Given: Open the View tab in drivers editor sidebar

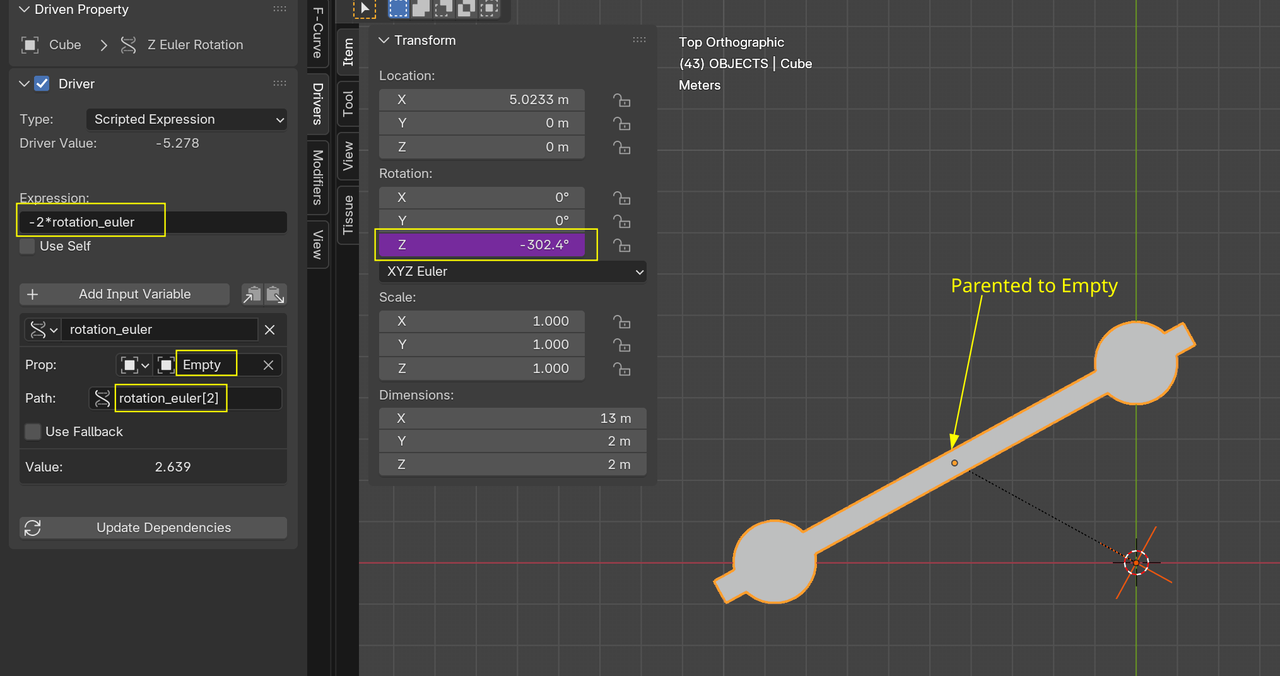Looking at the screenshot, I should point(318,245).
